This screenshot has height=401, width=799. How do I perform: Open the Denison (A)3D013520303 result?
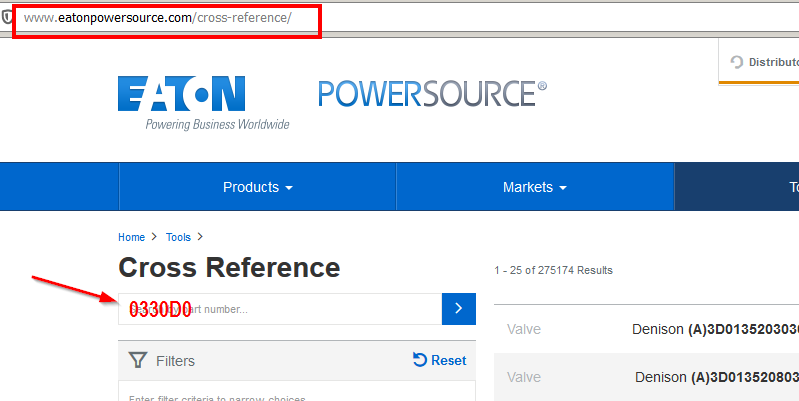pyautogui.click(x=715, y=329)
